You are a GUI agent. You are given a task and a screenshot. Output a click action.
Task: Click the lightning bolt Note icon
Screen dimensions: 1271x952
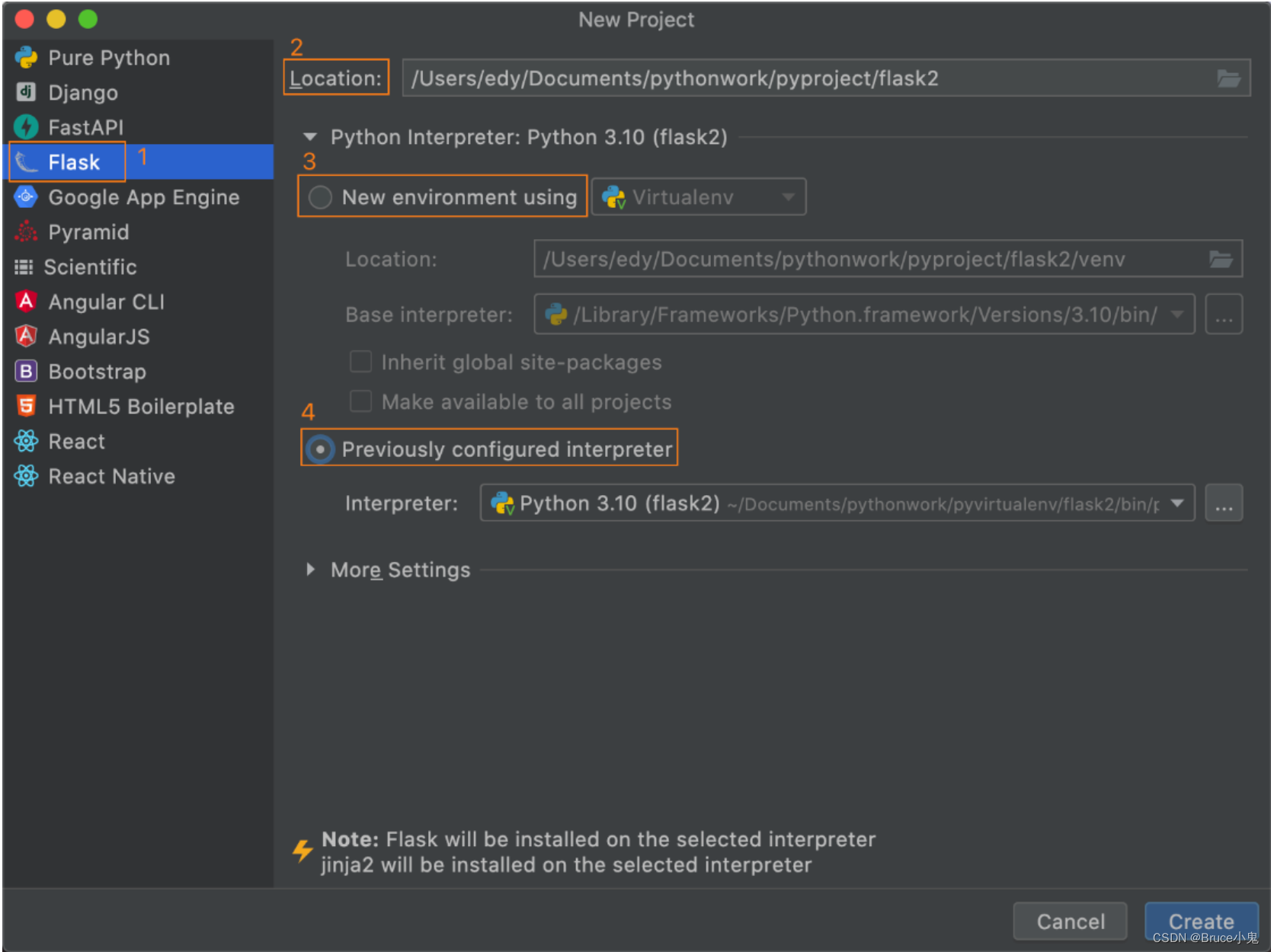click(x=303, y=850)
